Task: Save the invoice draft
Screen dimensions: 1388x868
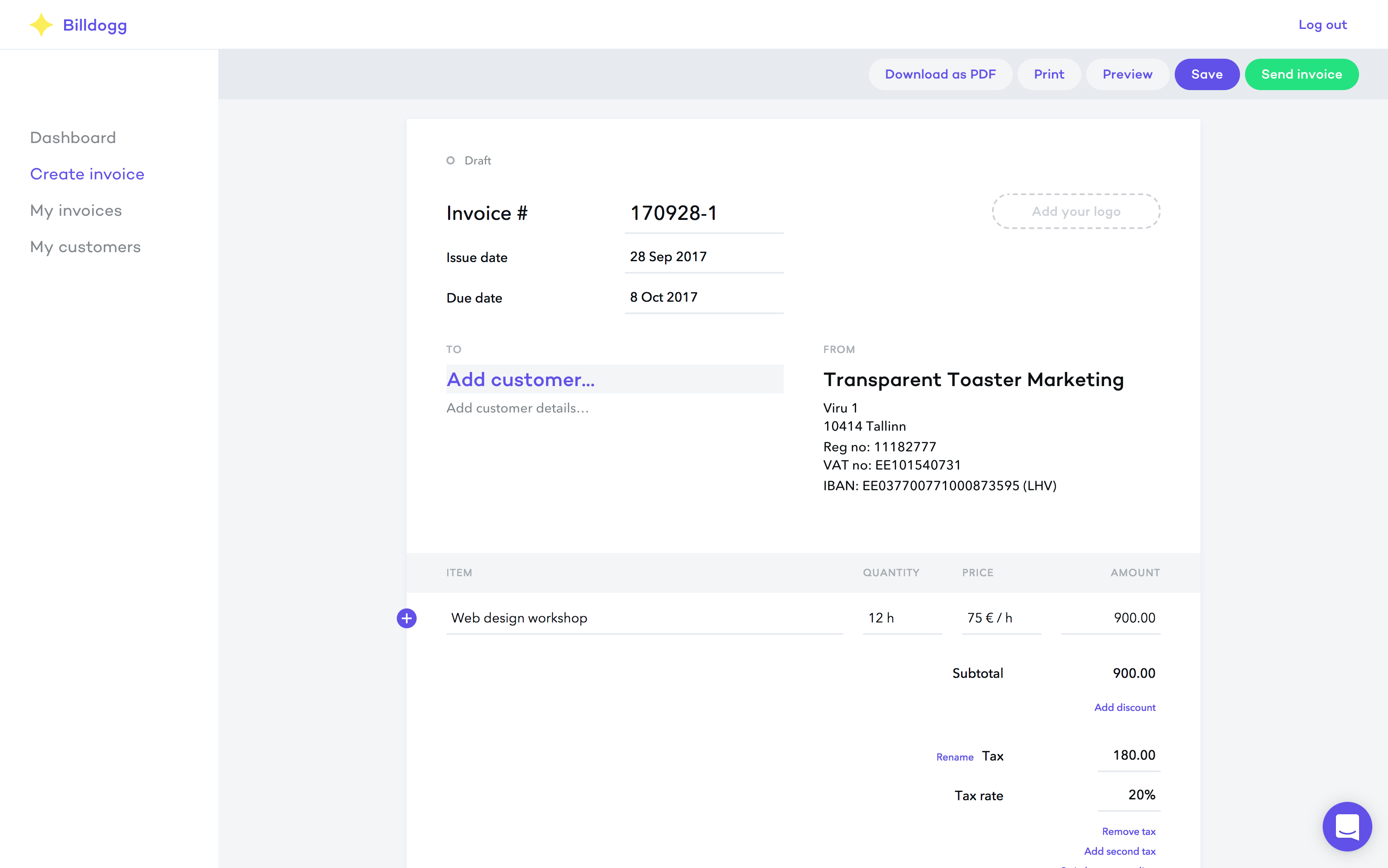Action: [x=1206, y=74]
